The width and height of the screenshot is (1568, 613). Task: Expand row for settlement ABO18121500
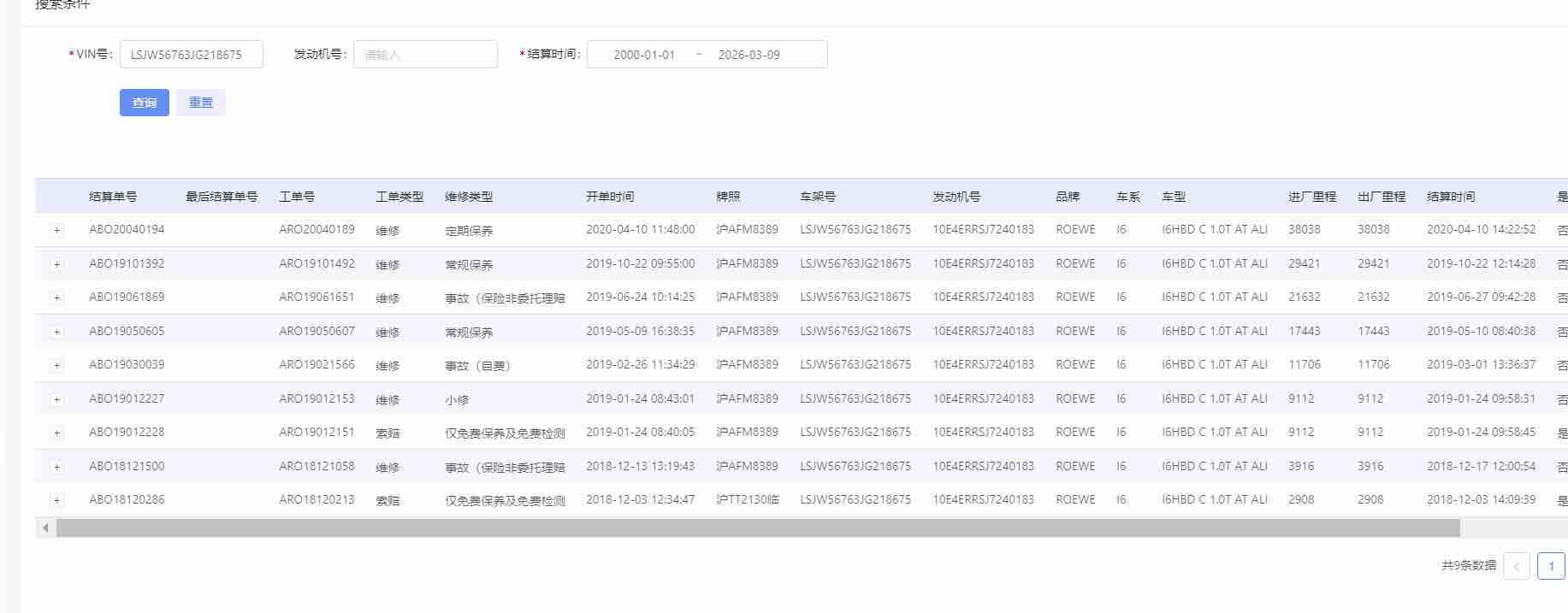pos(56,467)
